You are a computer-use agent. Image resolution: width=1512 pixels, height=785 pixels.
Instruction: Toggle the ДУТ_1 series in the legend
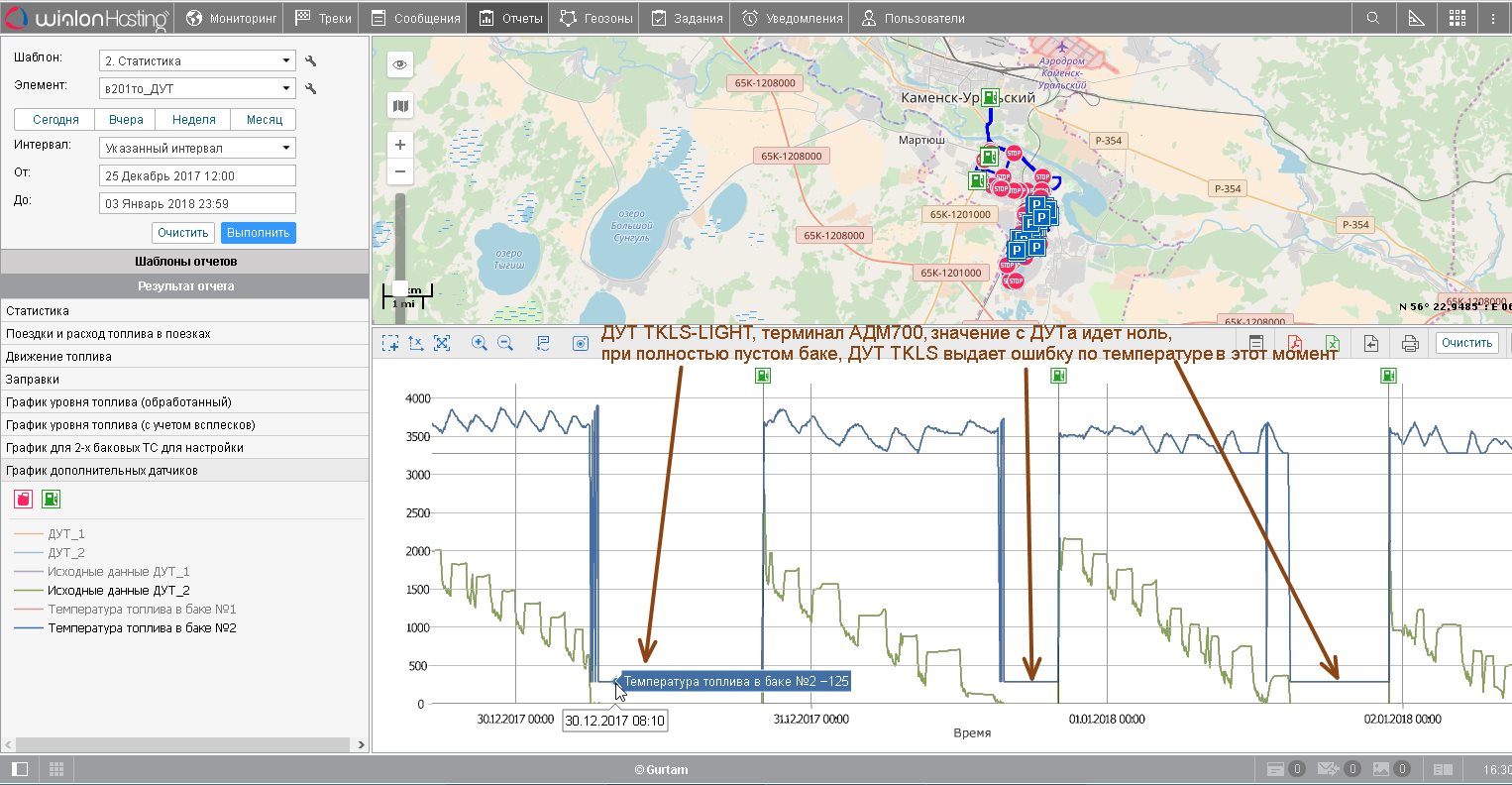[x=66, y=534]
